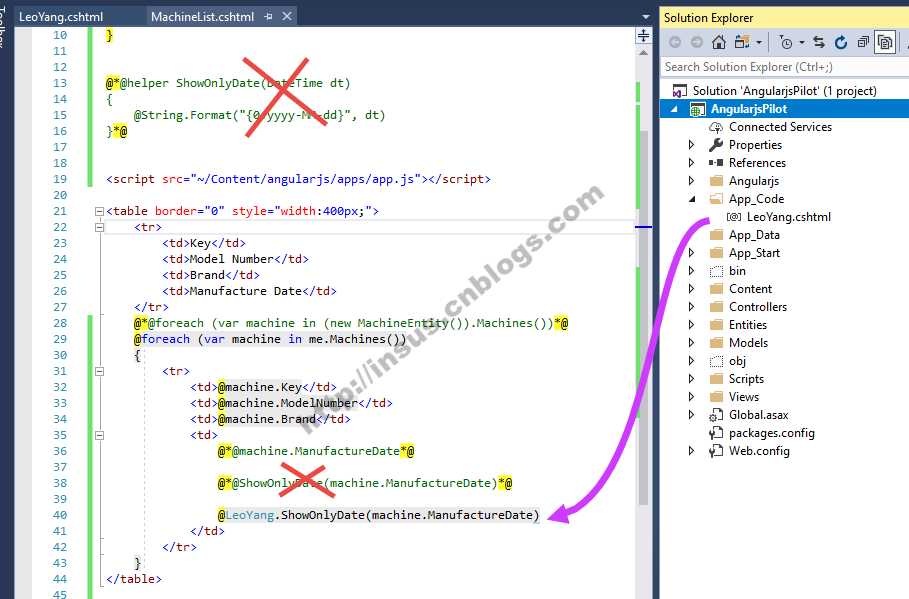The height and width of the screenshot is (599, 909).
Task: Select the App_Data folder
Action: [x=754, y=235]
